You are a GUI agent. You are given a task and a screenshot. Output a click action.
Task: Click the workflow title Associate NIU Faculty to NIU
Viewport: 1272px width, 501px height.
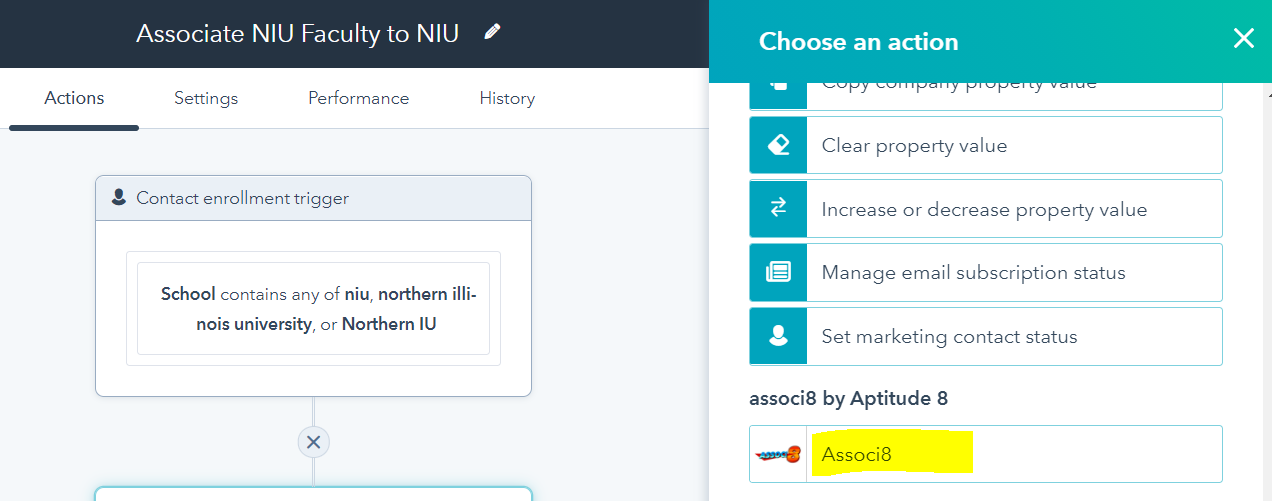297,33
